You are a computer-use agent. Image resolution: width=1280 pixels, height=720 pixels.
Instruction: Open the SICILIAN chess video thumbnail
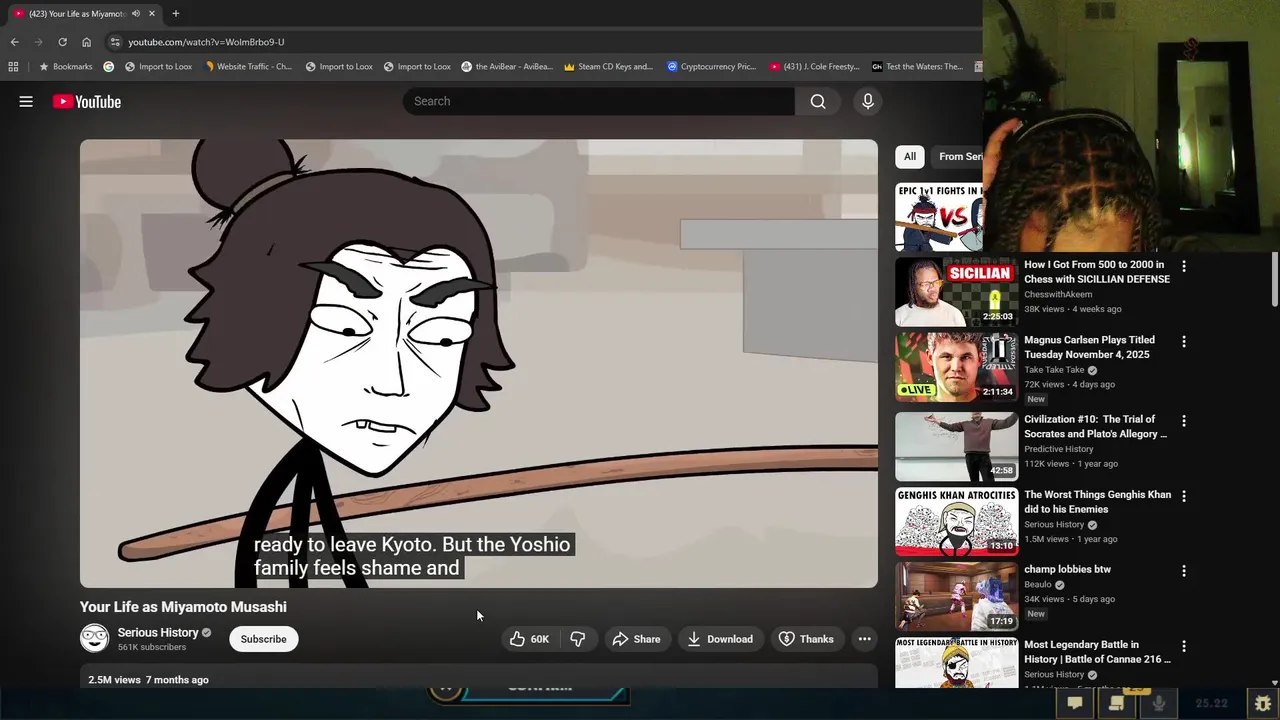tap(956, 292)
